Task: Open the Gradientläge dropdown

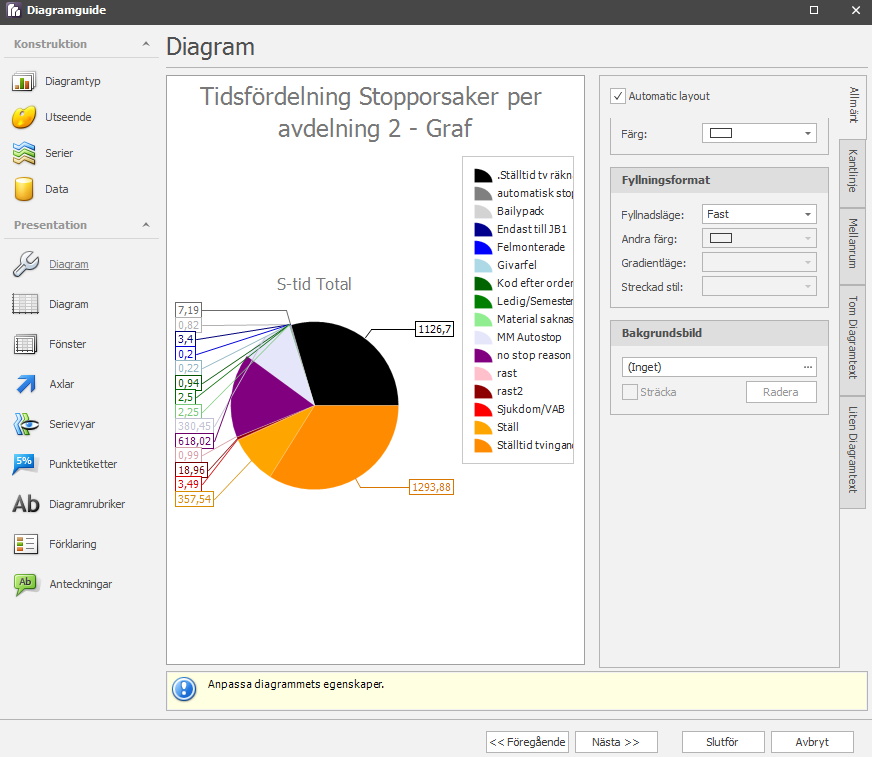Action: (759, 263)
